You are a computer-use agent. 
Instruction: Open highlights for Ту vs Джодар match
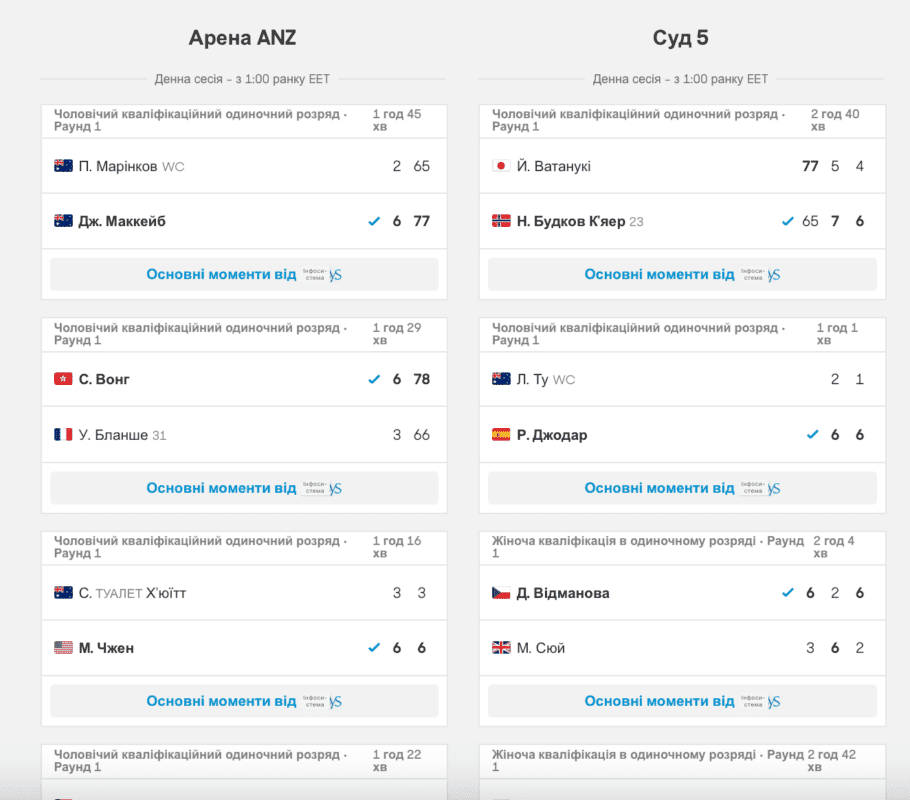pos(682,488)
